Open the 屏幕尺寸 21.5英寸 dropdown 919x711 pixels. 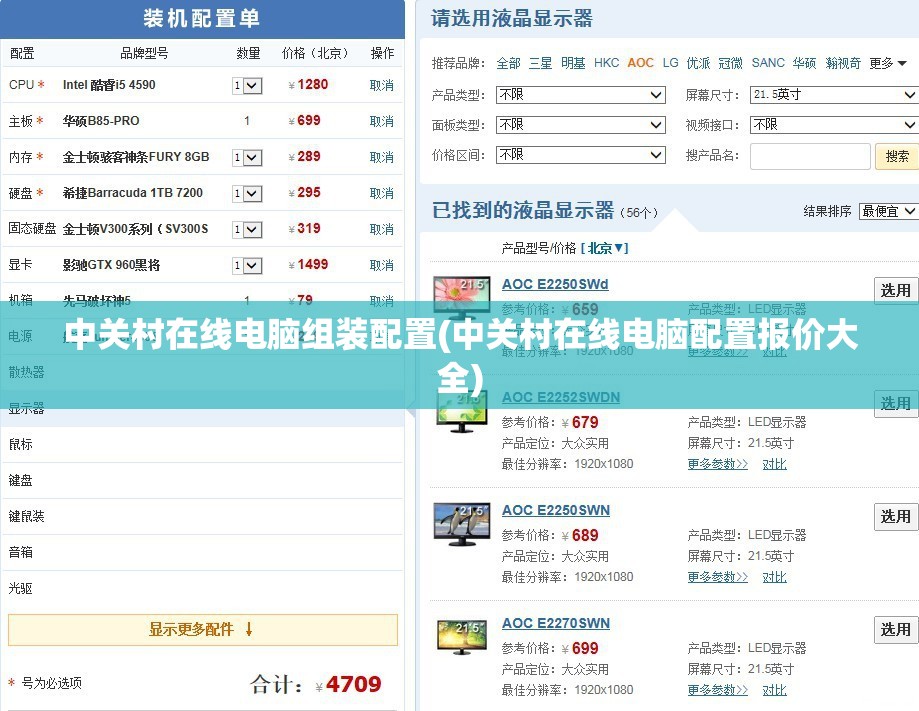(x=834, y=94)
